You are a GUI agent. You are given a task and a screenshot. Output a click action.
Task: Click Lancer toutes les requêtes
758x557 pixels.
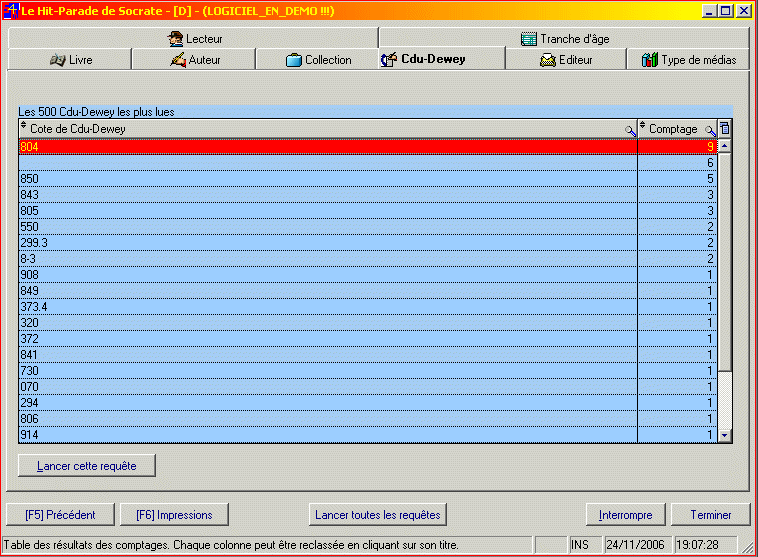click(378, 515)
